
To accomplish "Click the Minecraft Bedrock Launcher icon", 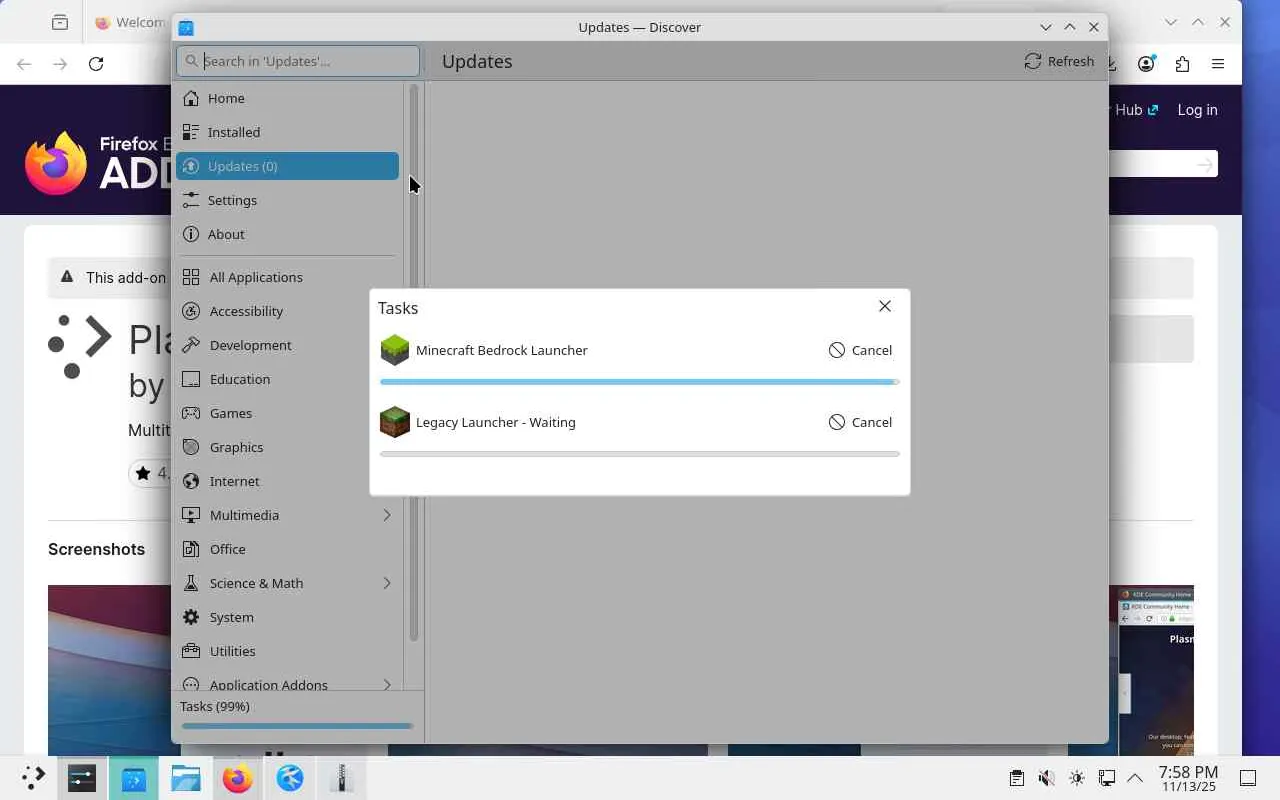I will [x=395, y=350].
